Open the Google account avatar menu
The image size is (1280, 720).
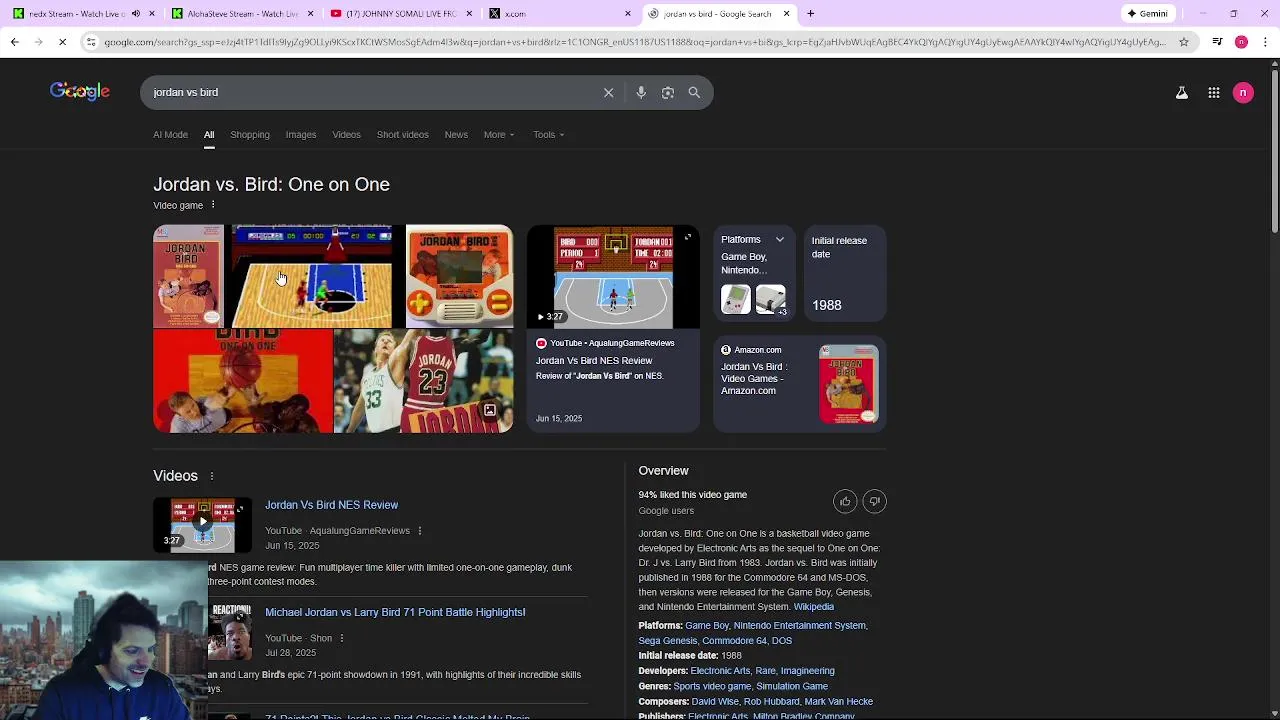[1243, 93]
